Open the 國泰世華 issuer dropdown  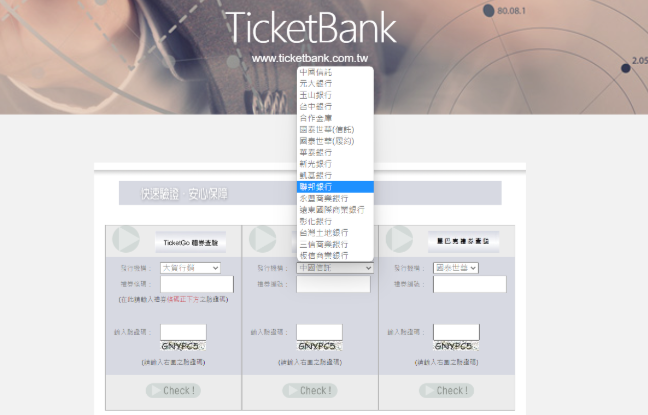pos(456,268)
